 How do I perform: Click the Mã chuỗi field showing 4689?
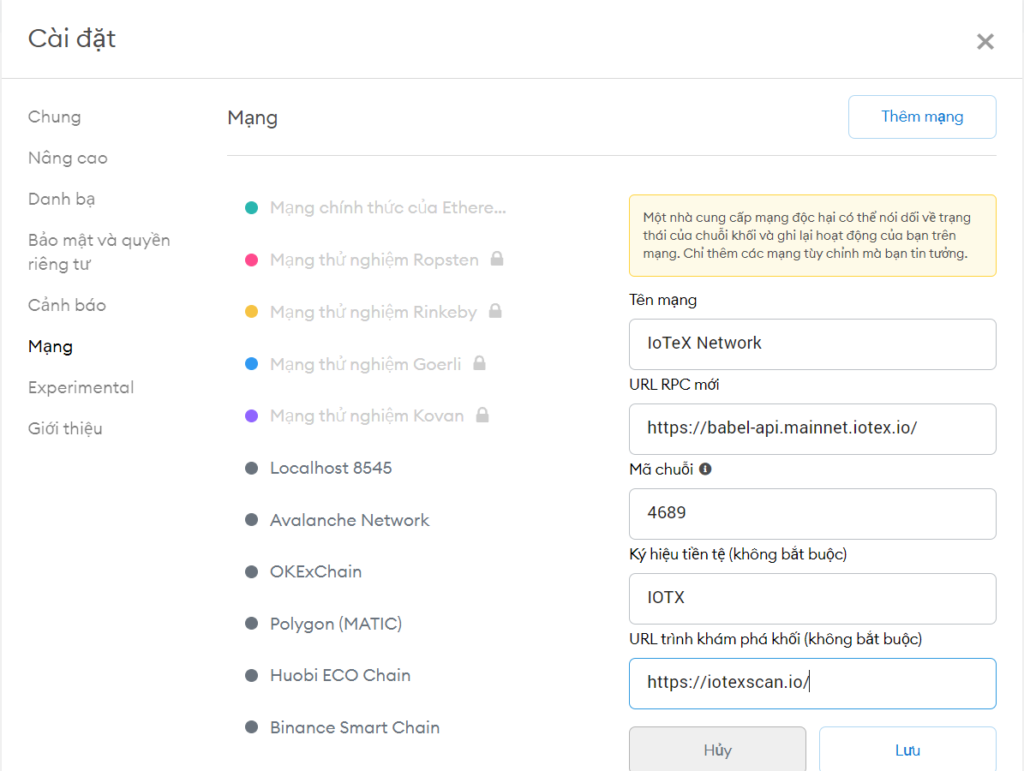coord(812,514)
